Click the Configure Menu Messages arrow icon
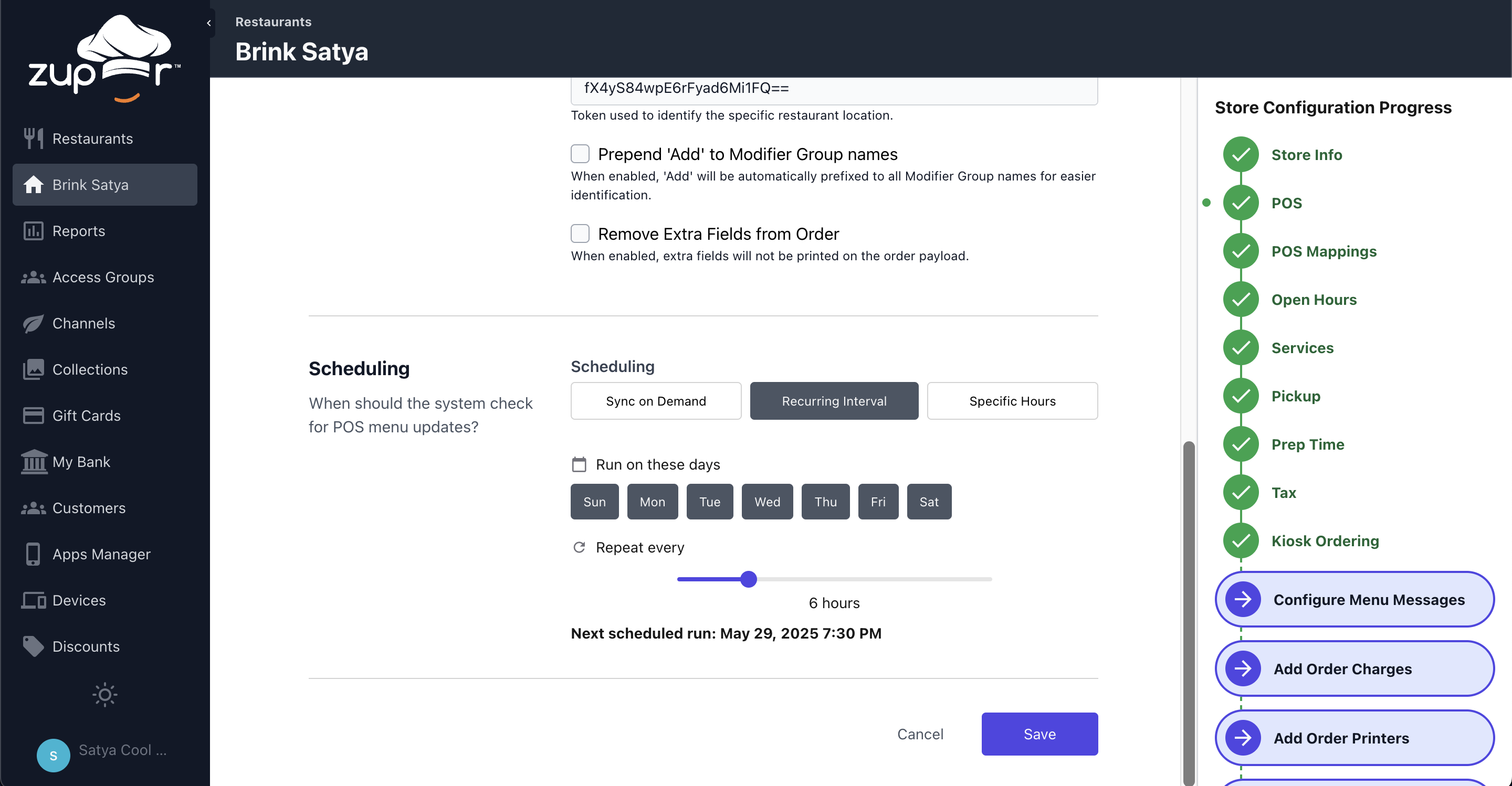The height and width of the screenshot is (786, 1512). click(1243, 599)
